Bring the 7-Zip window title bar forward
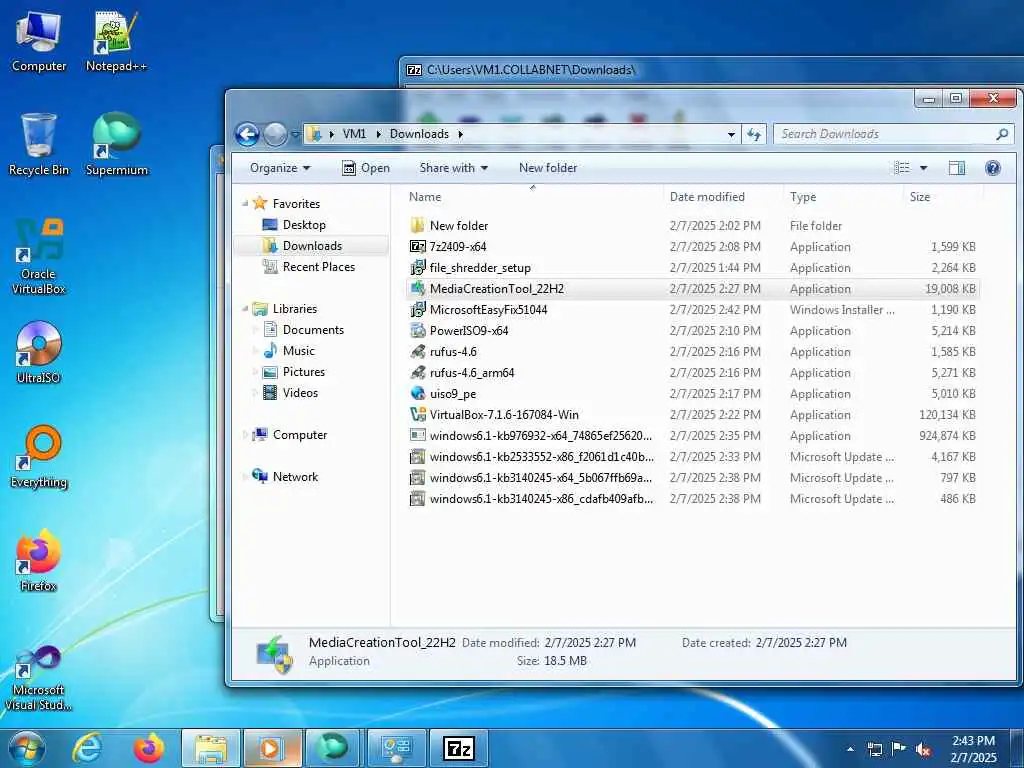Screen dimensions: 1024x768 (x=711, y=70)
